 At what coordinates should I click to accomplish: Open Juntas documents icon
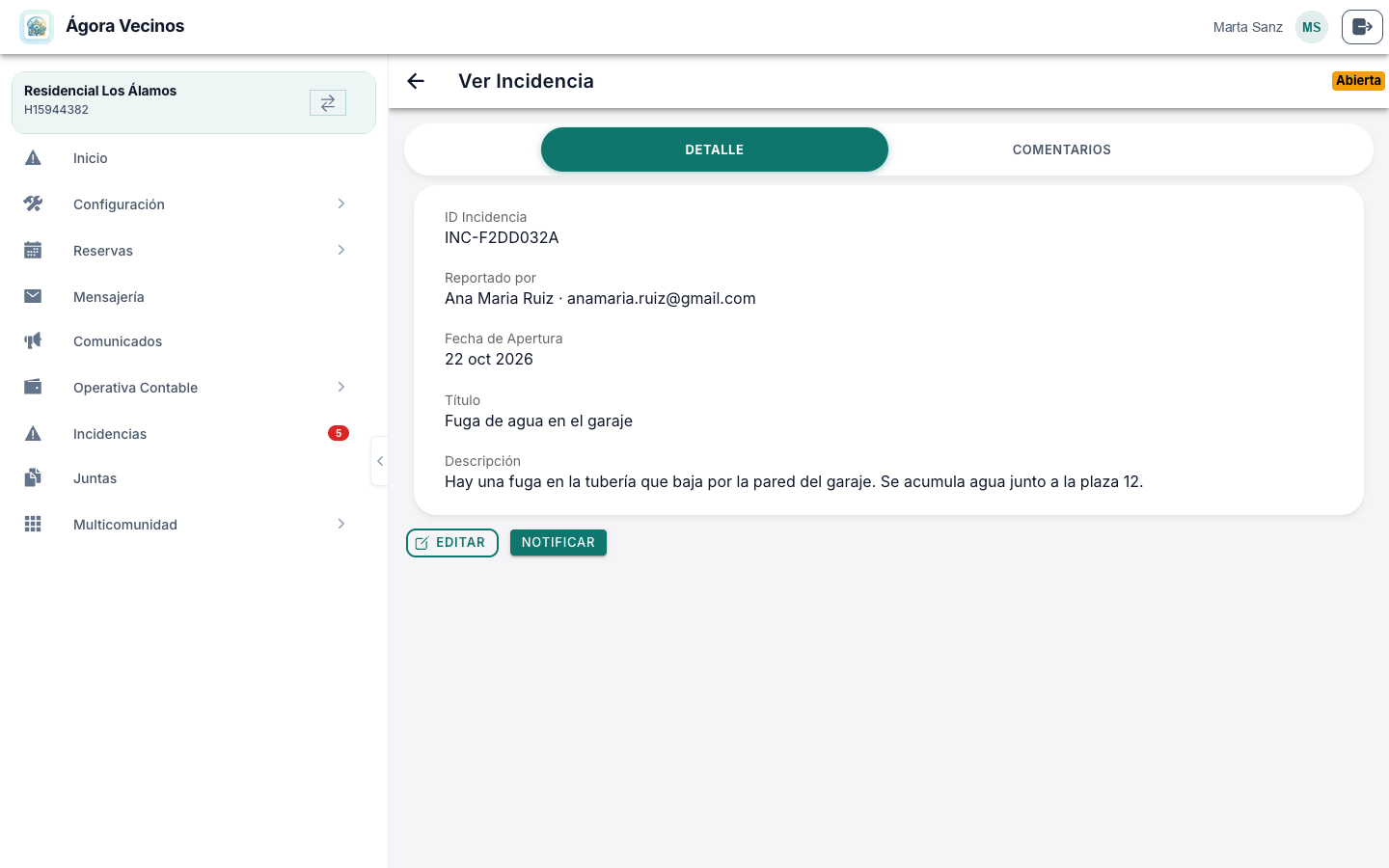(x=33, y=477)
